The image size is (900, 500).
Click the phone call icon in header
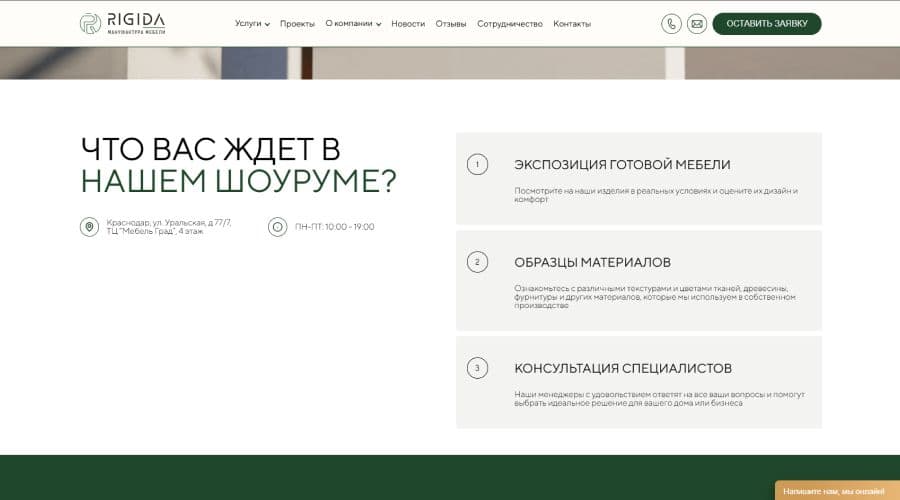tap(671, 24)
